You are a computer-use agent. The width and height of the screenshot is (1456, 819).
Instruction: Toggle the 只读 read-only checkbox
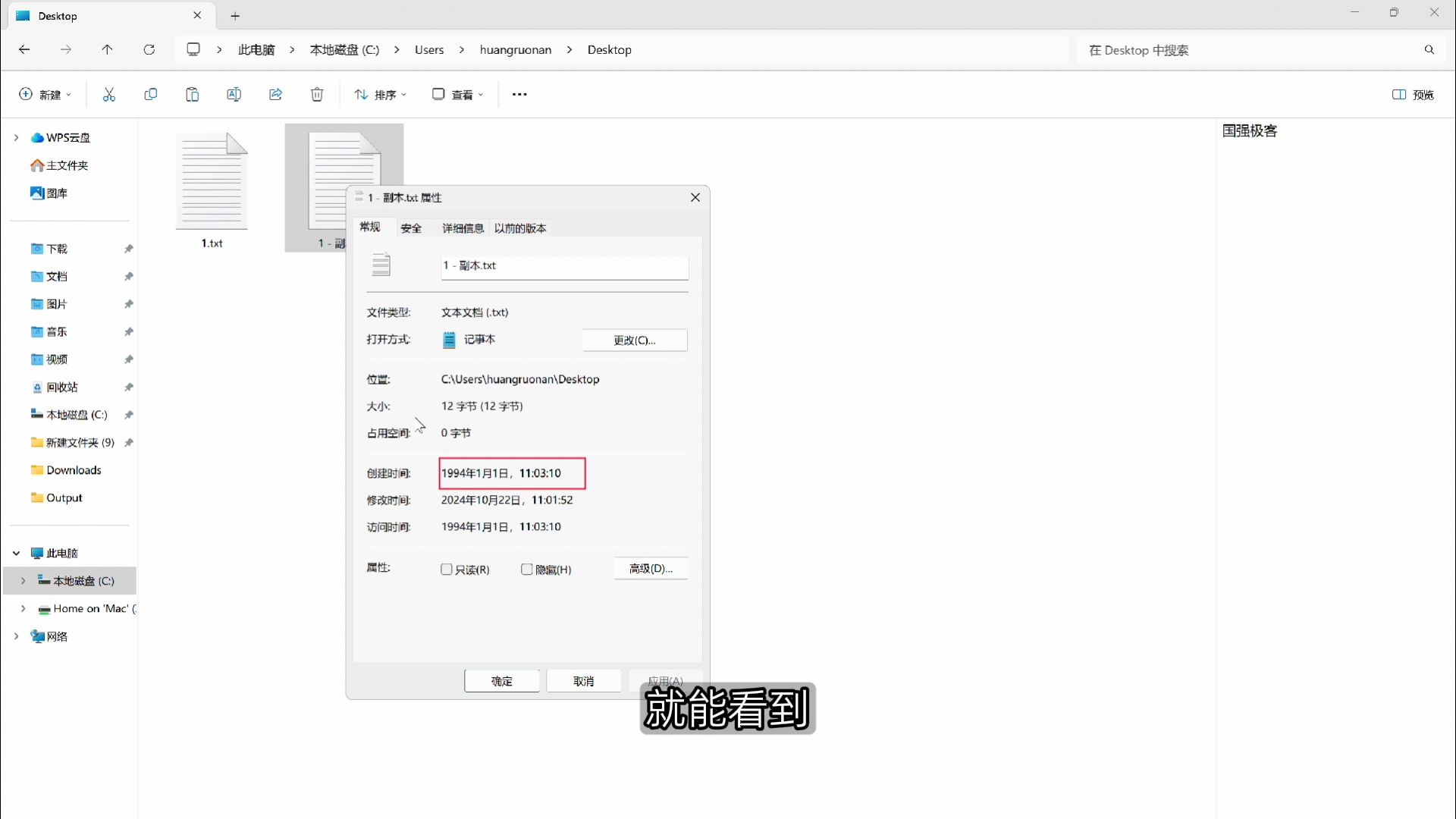tap(447, 569)
